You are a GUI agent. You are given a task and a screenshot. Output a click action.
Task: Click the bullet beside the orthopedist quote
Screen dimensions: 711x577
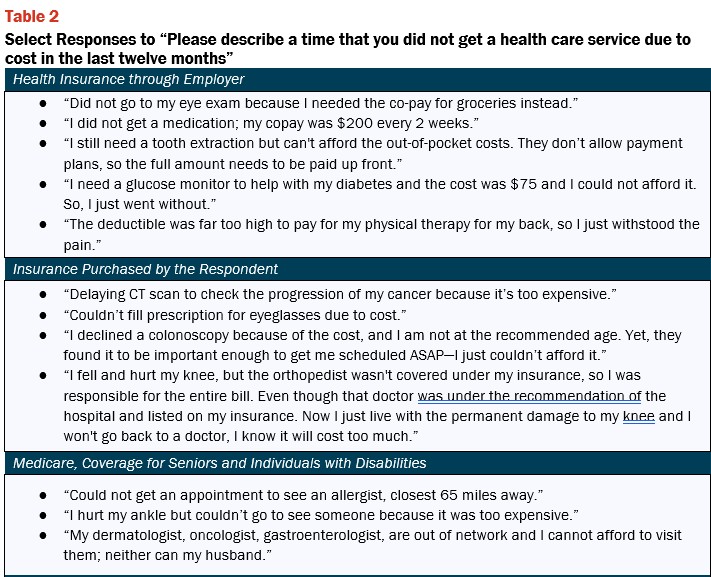pyautogui.click(x=43, y=376)
